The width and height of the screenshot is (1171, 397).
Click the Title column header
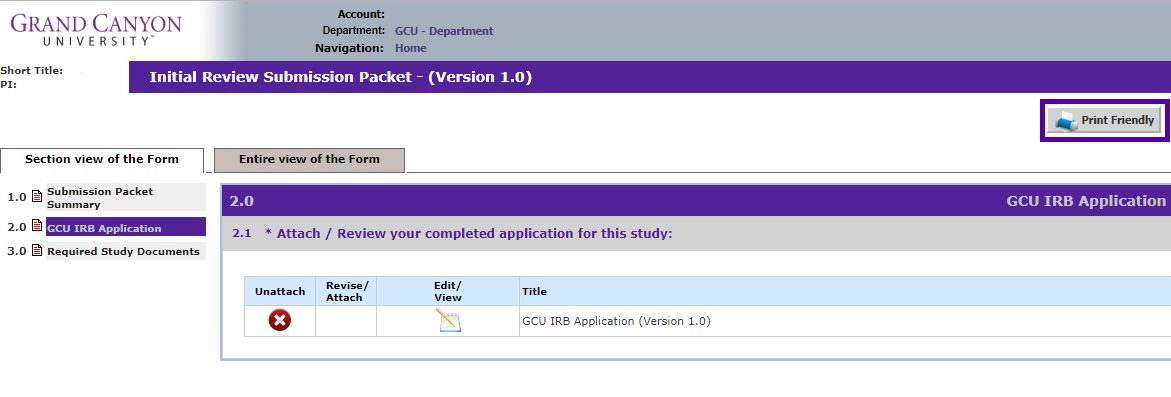534,292
